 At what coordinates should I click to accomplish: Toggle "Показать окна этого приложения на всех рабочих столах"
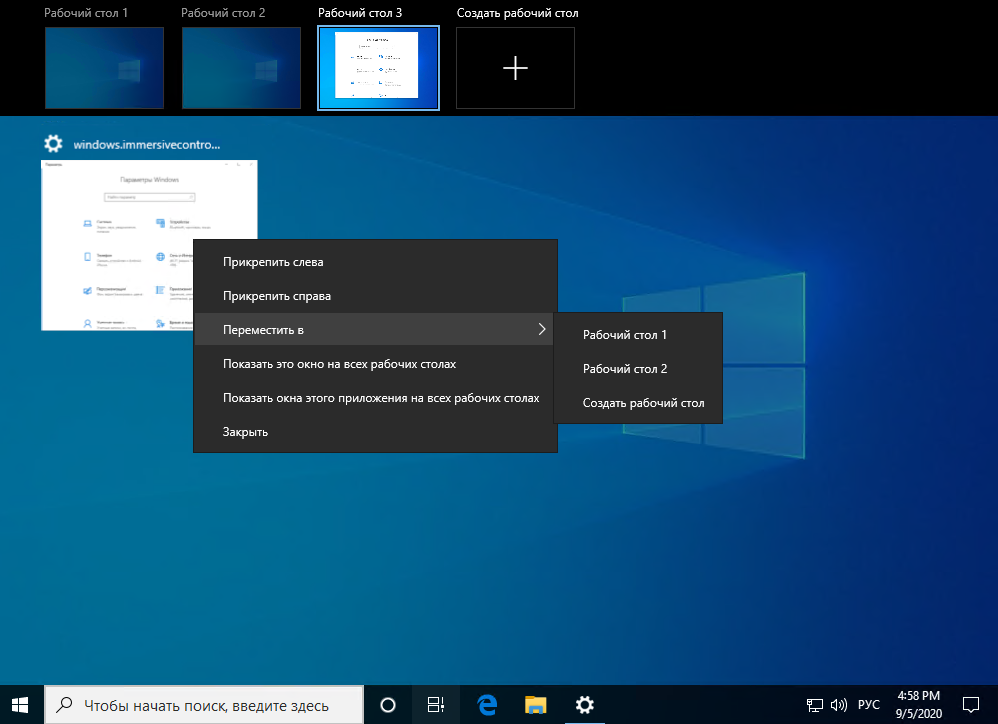tap(380, 398)
